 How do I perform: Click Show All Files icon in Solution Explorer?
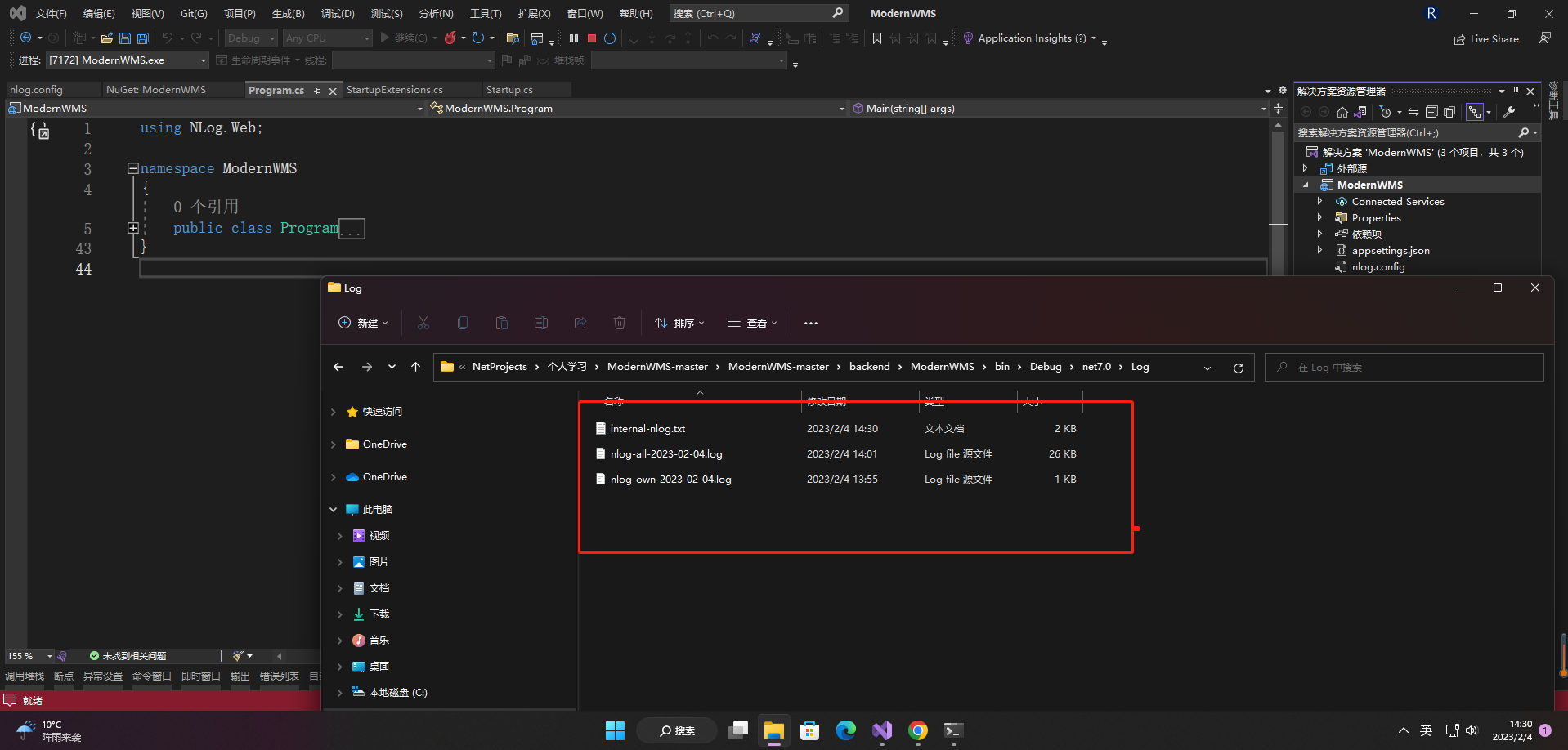tap(1449, 112)
